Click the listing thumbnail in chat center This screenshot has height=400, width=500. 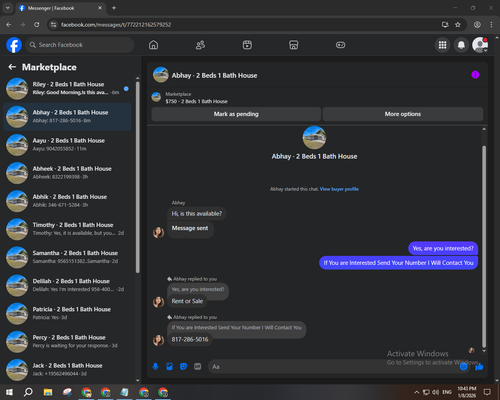314,137
